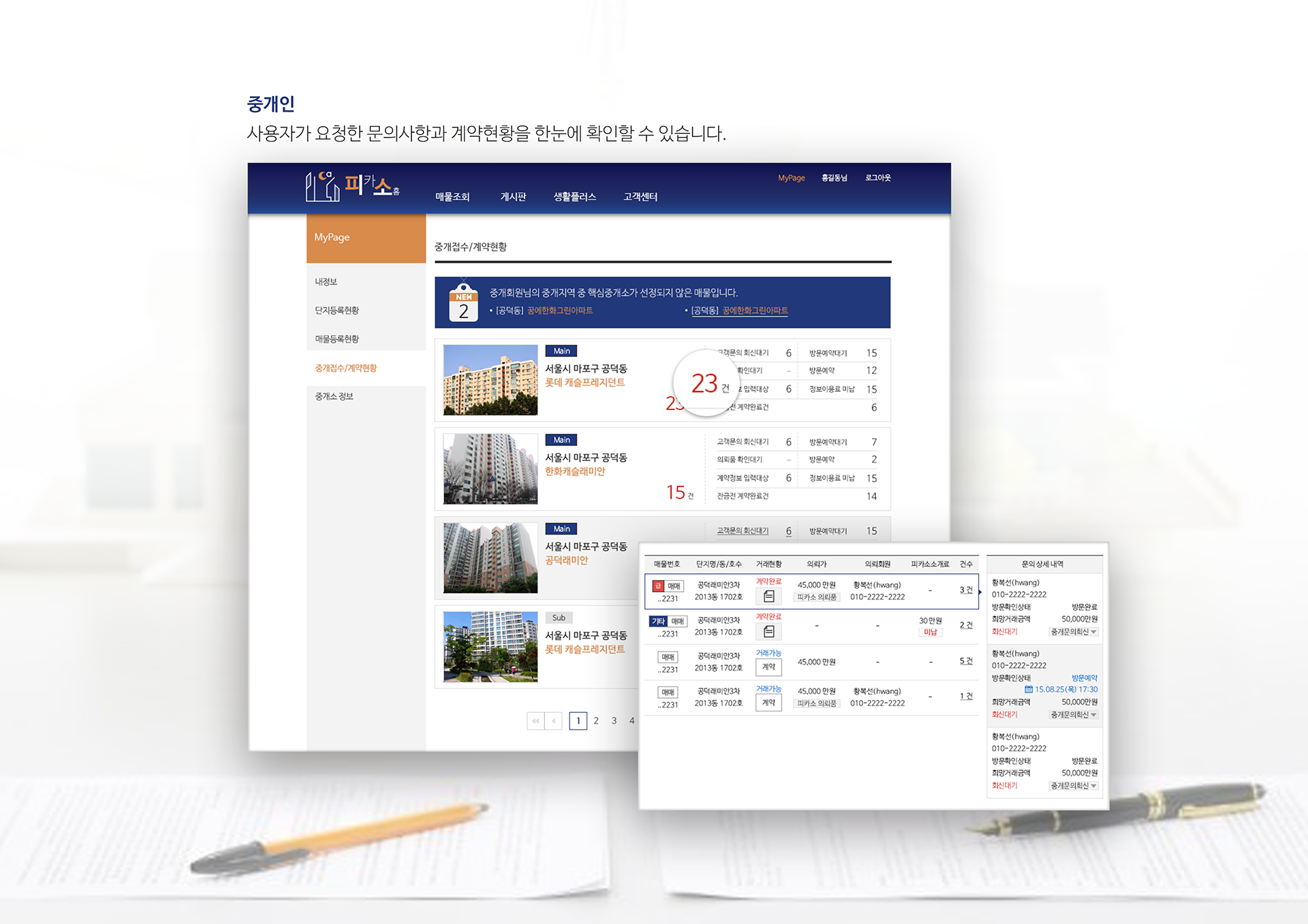Click 한화캐슬래미안 apartment thumbnail image

490,469
